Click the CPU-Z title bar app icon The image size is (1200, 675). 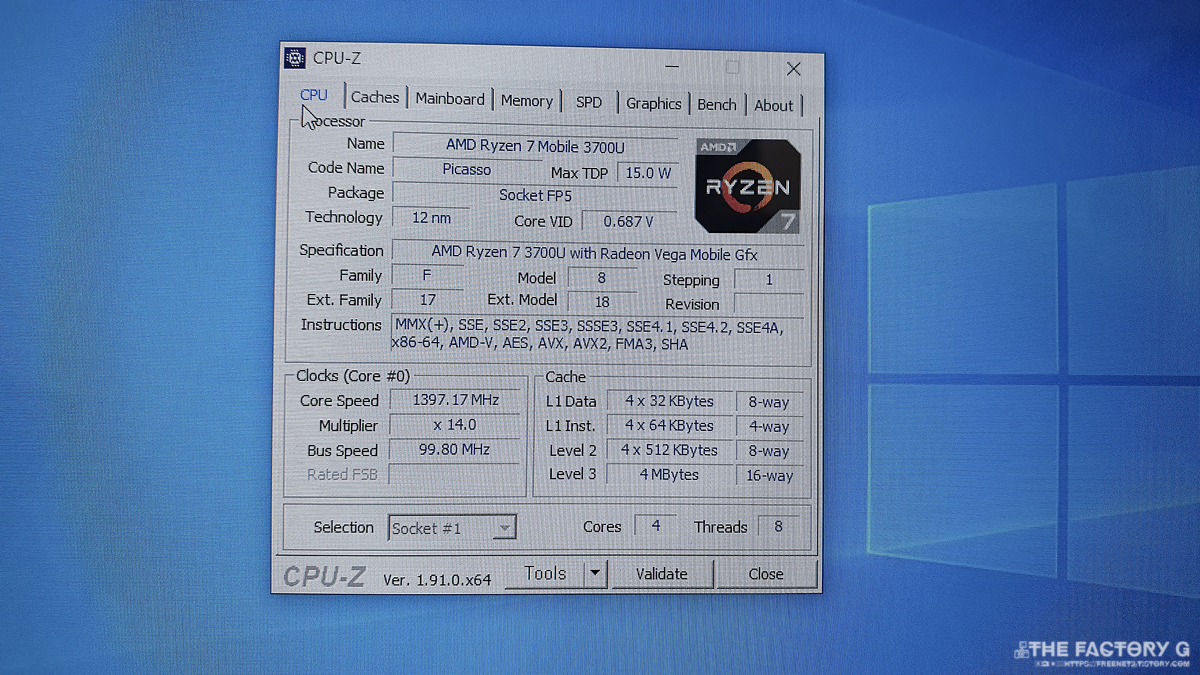coord(294,58)
